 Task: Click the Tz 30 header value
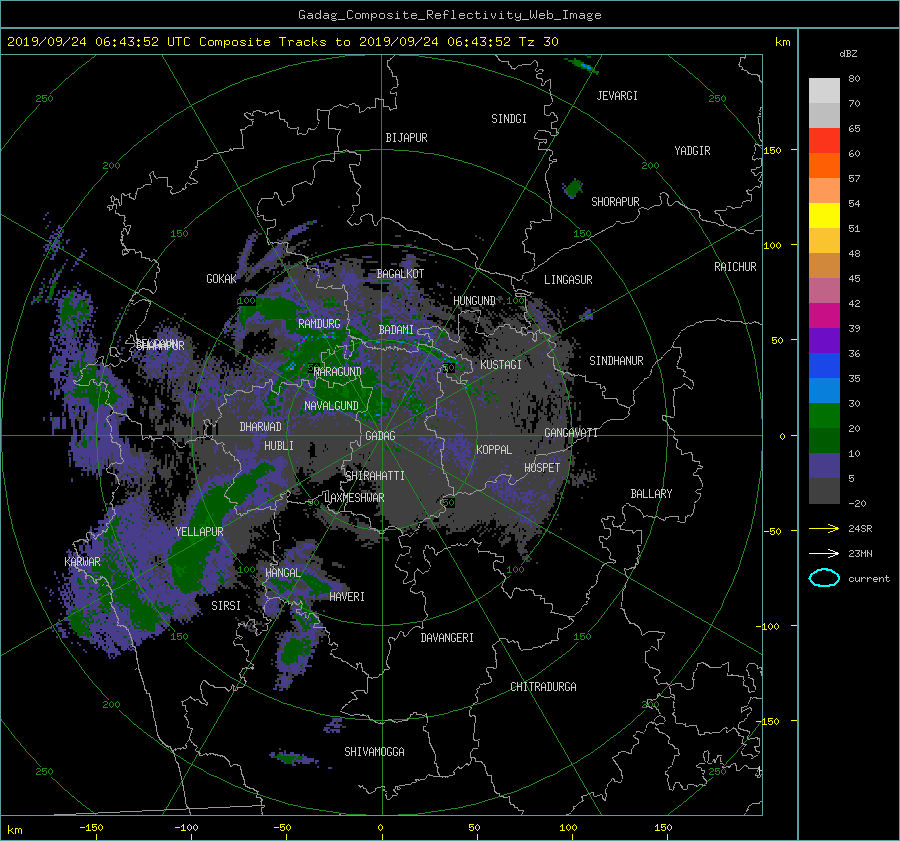click(538, 41)
